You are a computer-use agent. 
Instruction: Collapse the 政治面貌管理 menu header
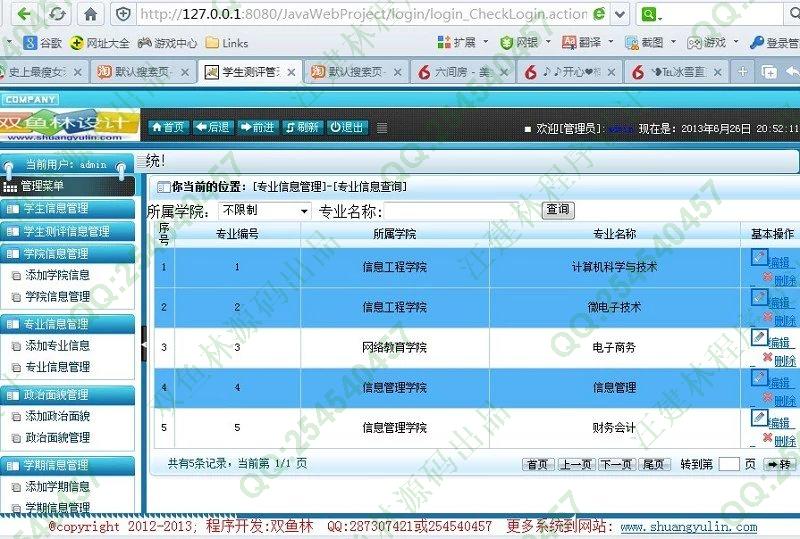(x=67, y=395)
